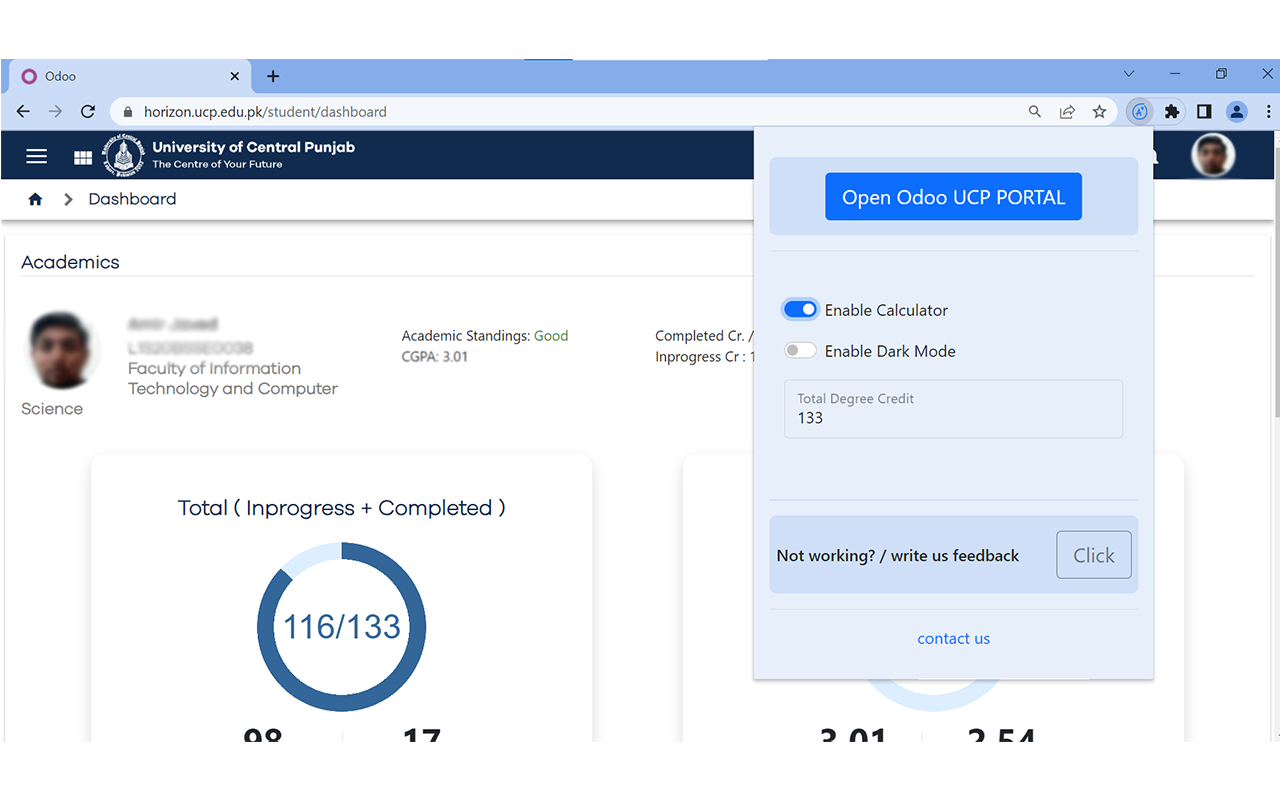Click the active extension icon near address bar
The image size is (1280, 800).
coord(1139,111)
